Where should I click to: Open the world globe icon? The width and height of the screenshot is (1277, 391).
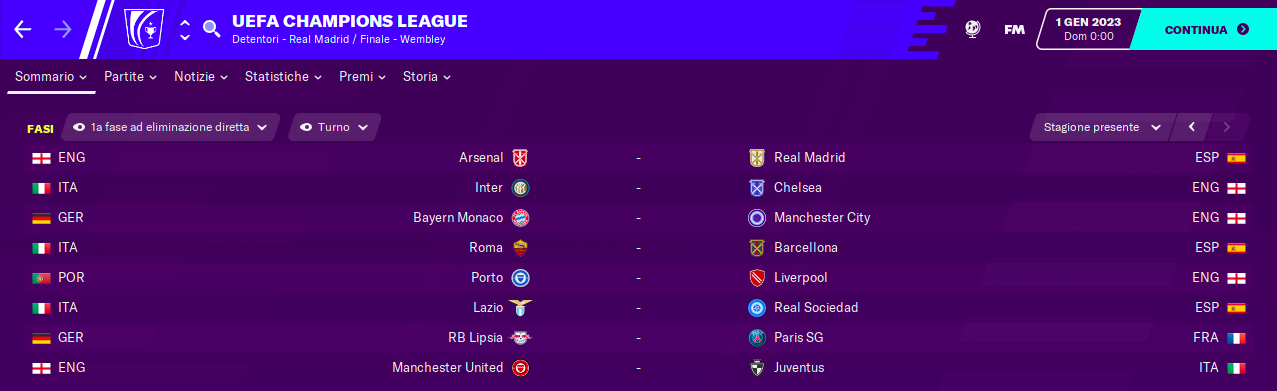pos(972,29)
